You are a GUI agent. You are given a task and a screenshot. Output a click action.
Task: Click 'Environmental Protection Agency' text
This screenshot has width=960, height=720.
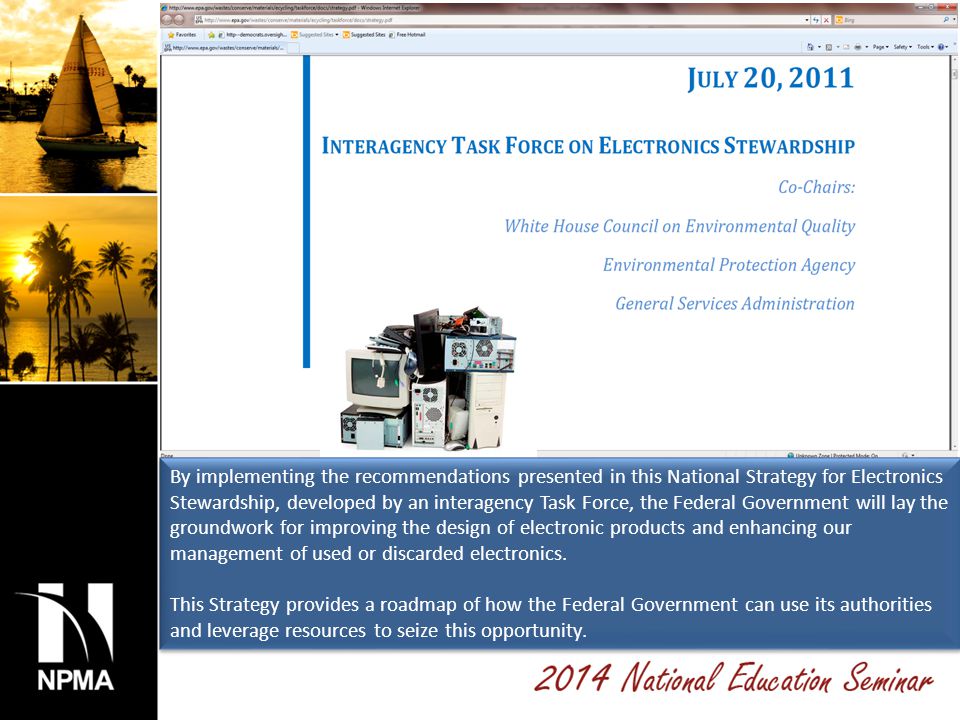click(x=729, y=264)
